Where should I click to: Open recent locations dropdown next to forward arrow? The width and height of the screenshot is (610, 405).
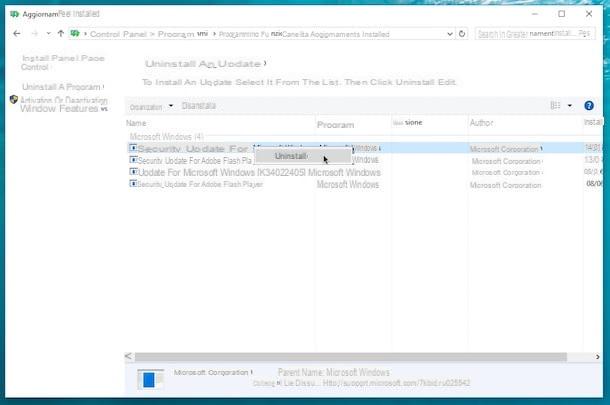[48, 34]
